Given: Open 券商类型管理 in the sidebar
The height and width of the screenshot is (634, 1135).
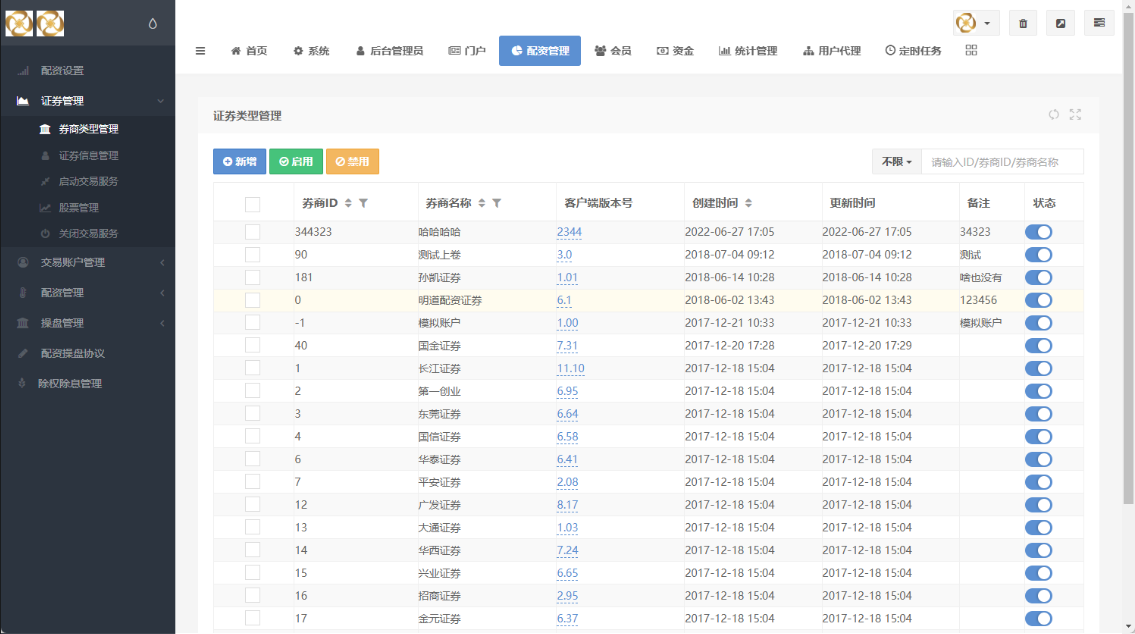Looking at the screenshot, I should coord(88,129).
